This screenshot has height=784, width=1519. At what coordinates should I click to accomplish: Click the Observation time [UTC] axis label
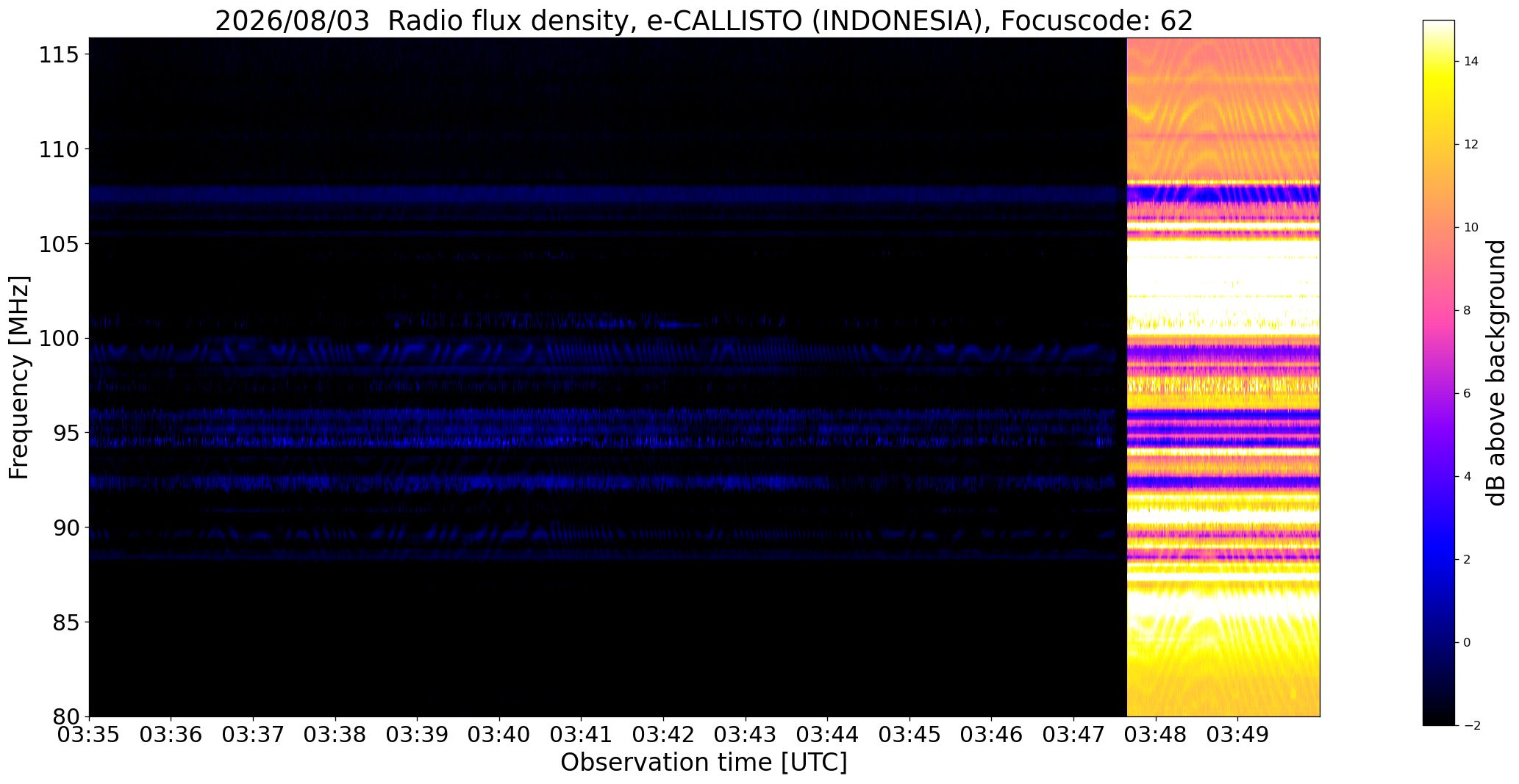pyautogui.click(x=704, y=763)
